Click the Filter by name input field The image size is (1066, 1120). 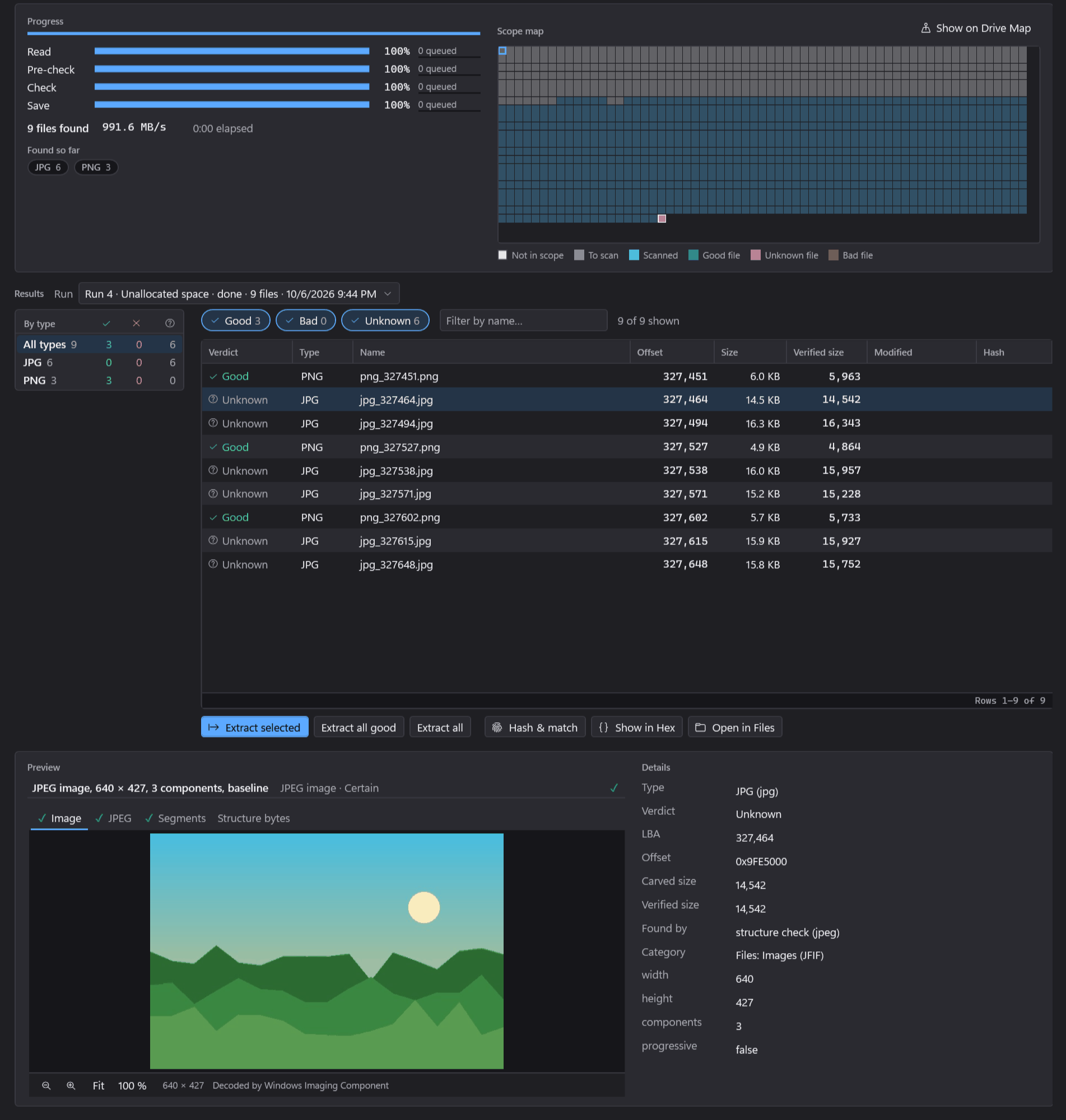tap(523, 321)
